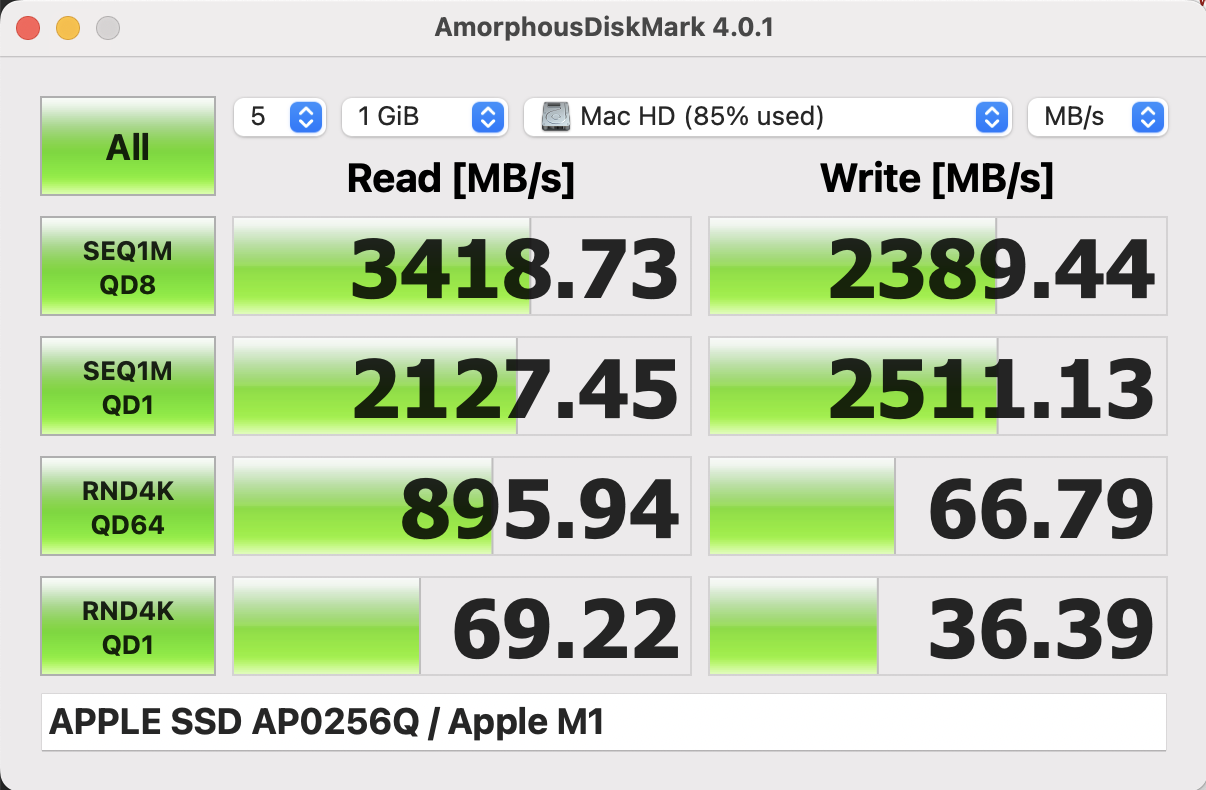This screenshot has width=1206, height=790.
Task: Start the RND4K QD1 test
Action: (128, 626)
